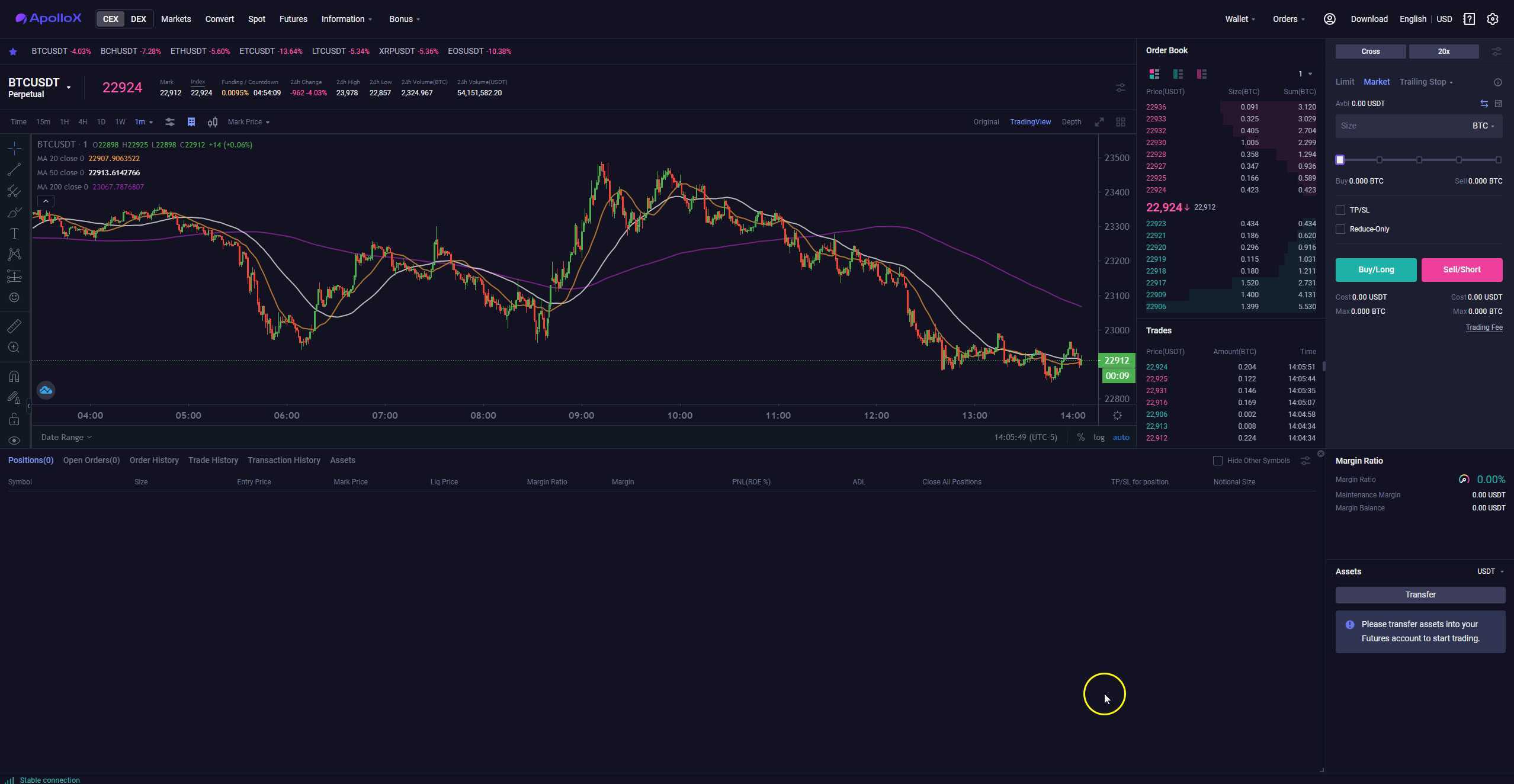
Task: Select the ruler measure tool
Action: pyautogui.click(x=14, y=326)
